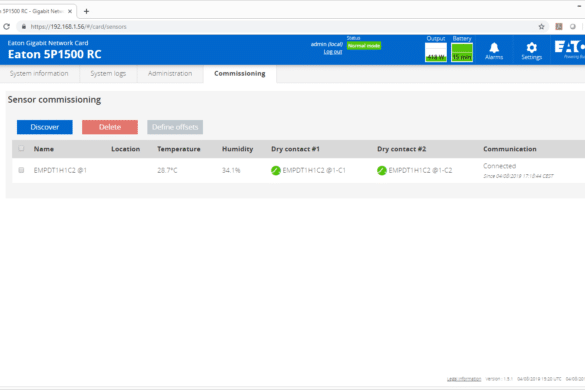The height and width of the screenshot is (390, 585).
Task: Click the Normal mode status badge
Action: tap(364, 46)
